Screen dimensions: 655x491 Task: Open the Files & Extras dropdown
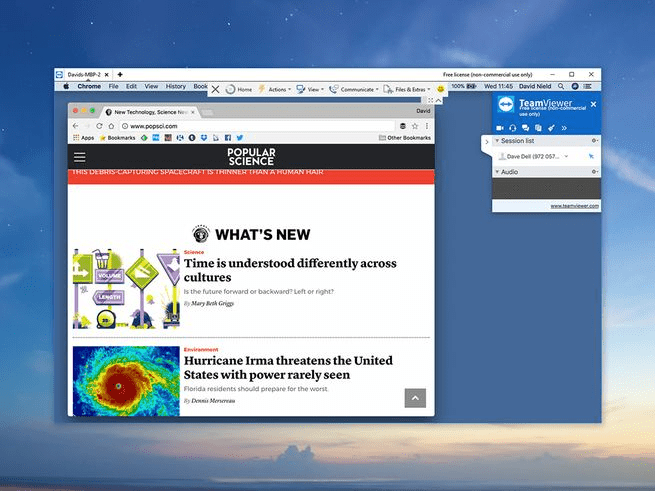pos(408,89)
